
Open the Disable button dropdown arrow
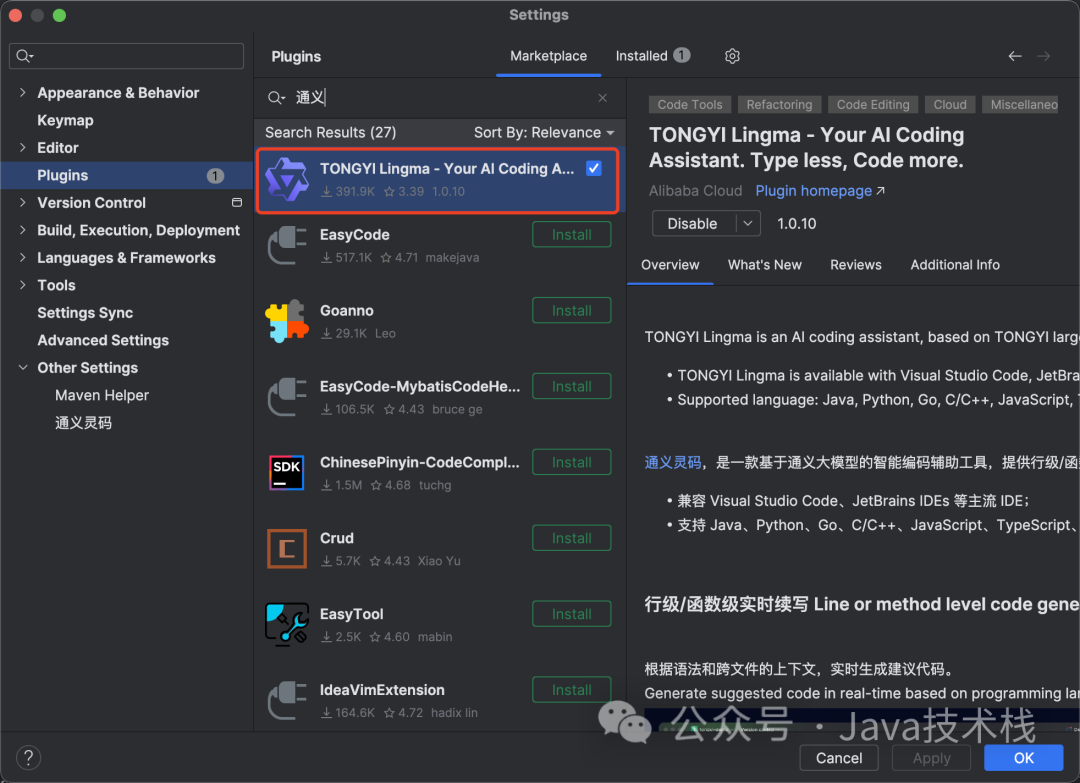(x=748, y=223)
